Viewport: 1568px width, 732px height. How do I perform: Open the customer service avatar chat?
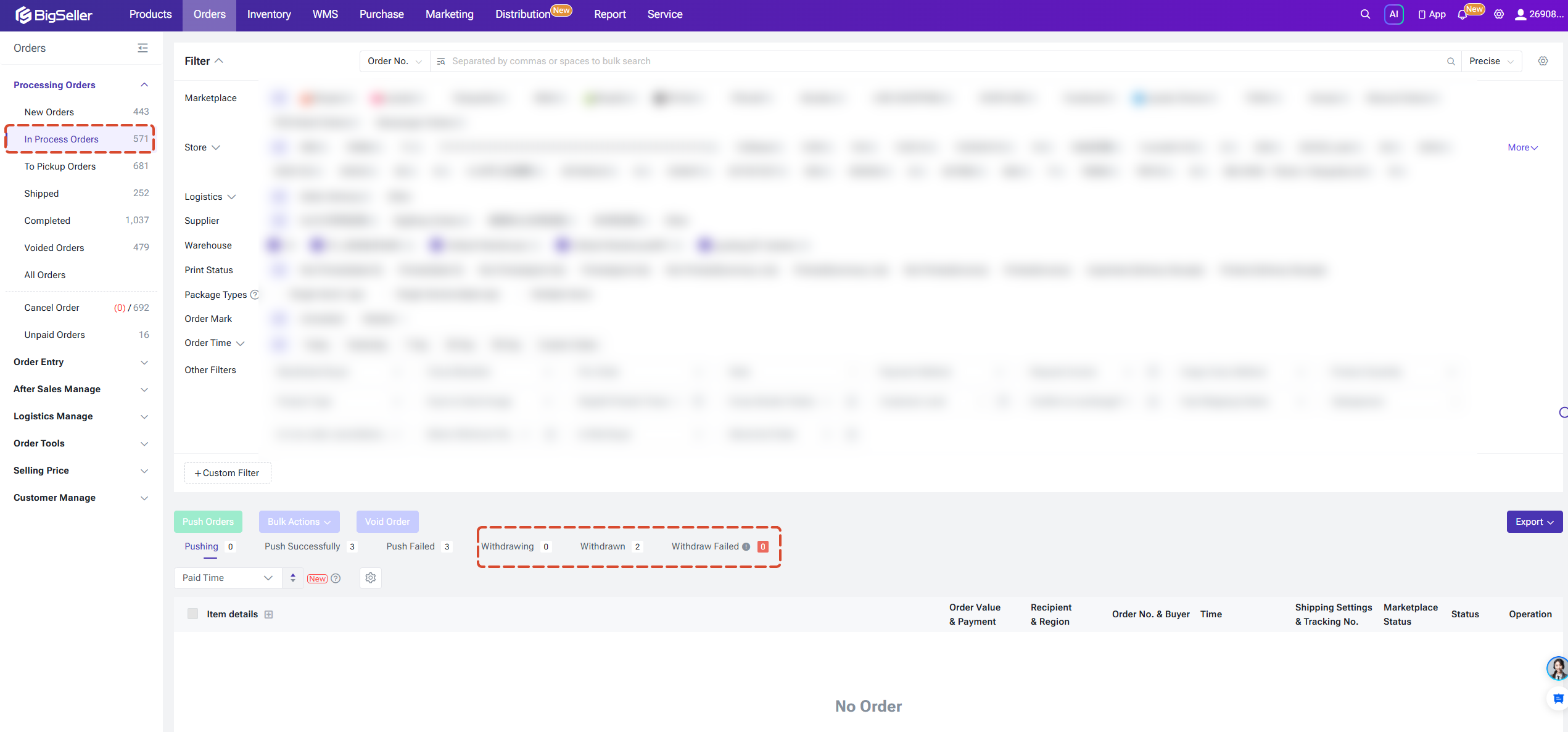tap(1556, 668)
